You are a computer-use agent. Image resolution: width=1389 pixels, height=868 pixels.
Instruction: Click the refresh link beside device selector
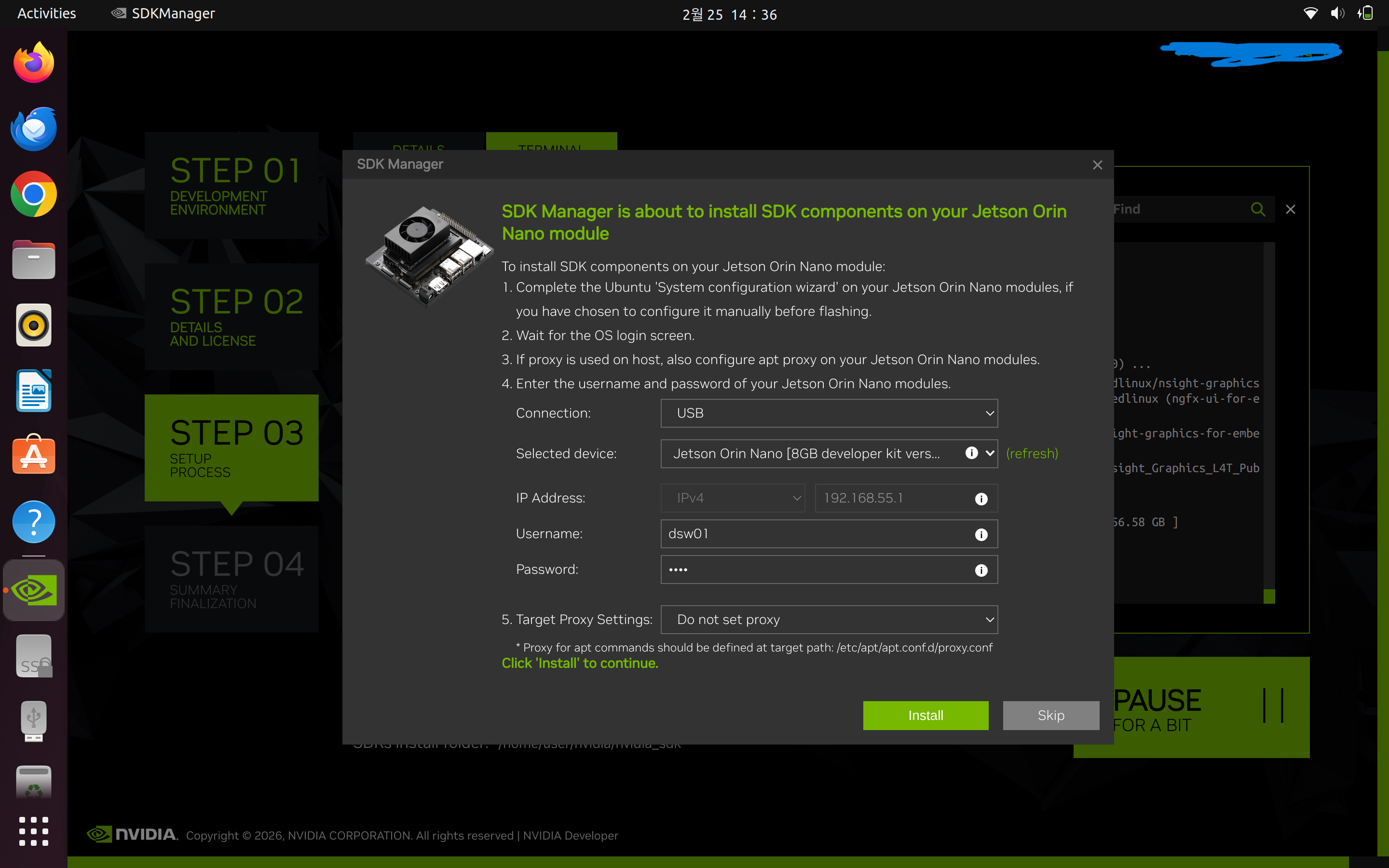point(1032,453)
